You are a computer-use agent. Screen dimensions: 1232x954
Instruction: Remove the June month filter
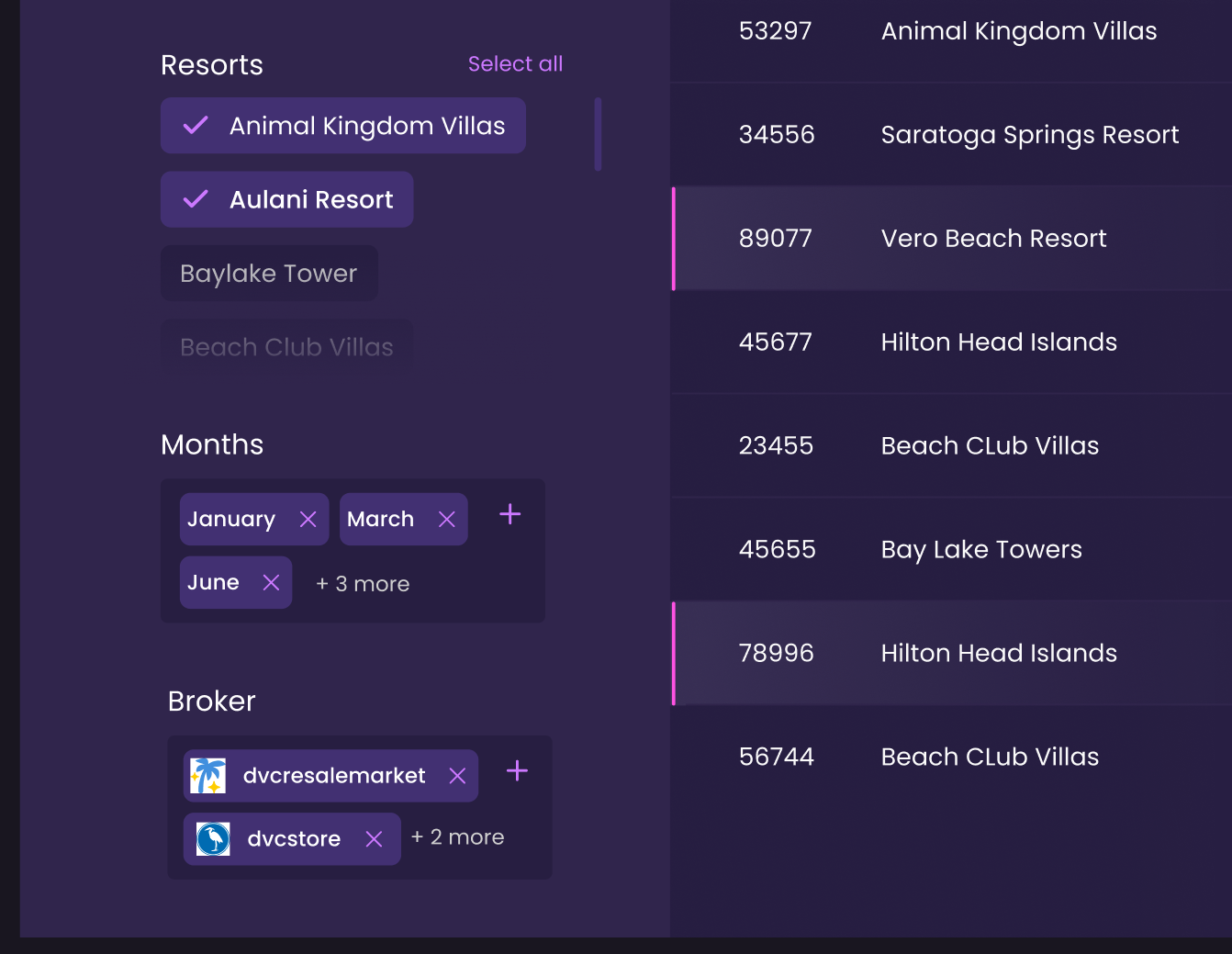(271, 582)
